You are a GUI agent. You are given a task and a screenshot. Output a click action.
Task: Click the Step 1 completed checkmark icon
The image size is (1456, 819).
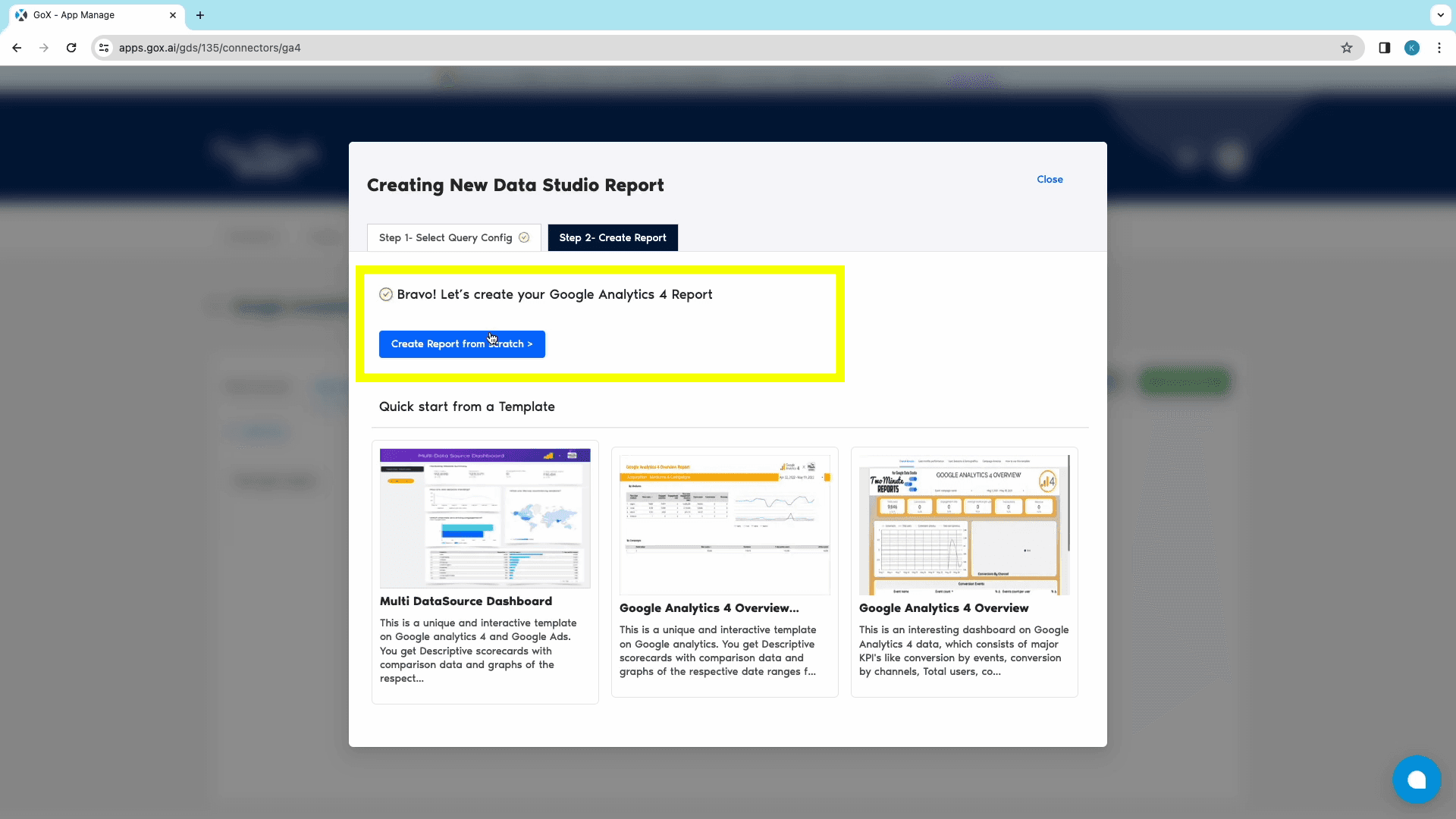524,238
